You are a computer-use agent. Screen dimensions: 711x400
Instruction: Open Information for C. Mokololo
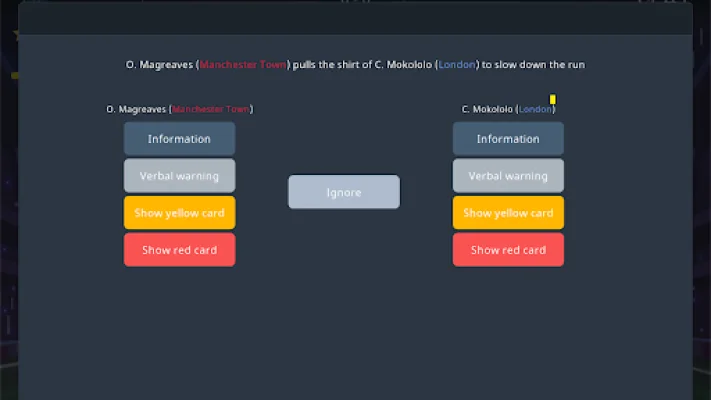508,139
